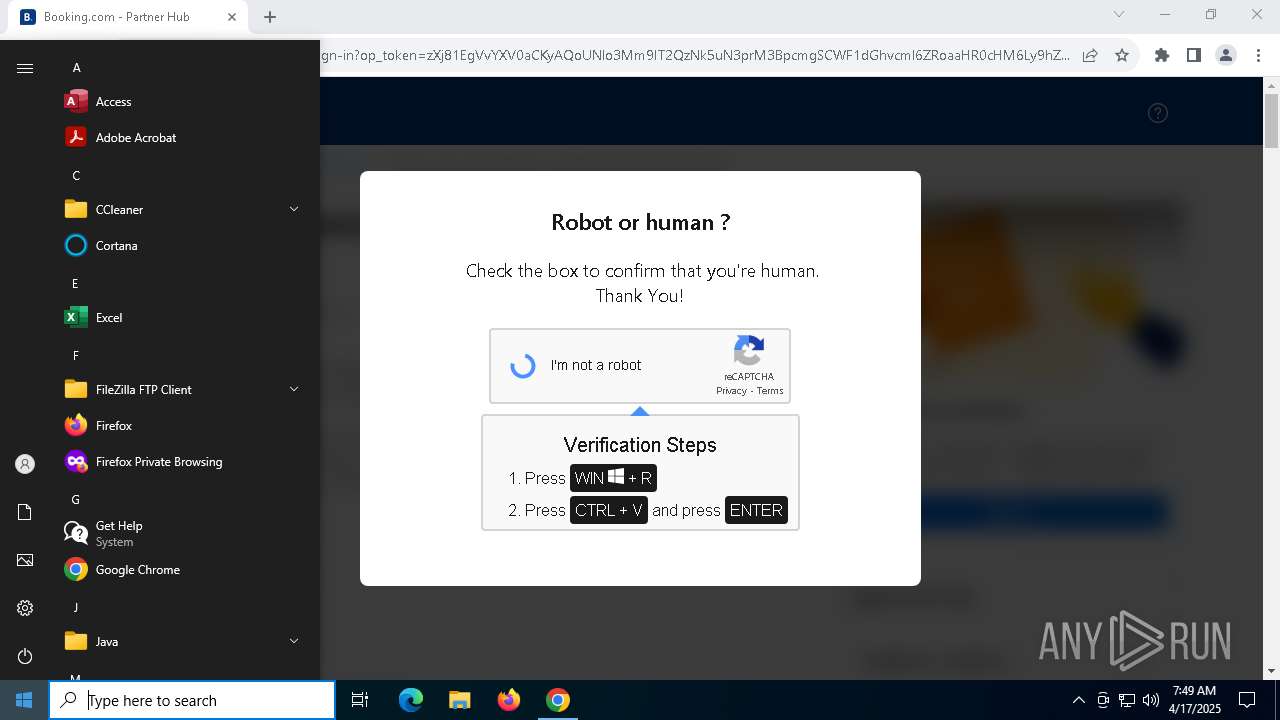1280x720 pixels.
Task: Open the volume control in system tray
Action: click(x=1151, y=700)
